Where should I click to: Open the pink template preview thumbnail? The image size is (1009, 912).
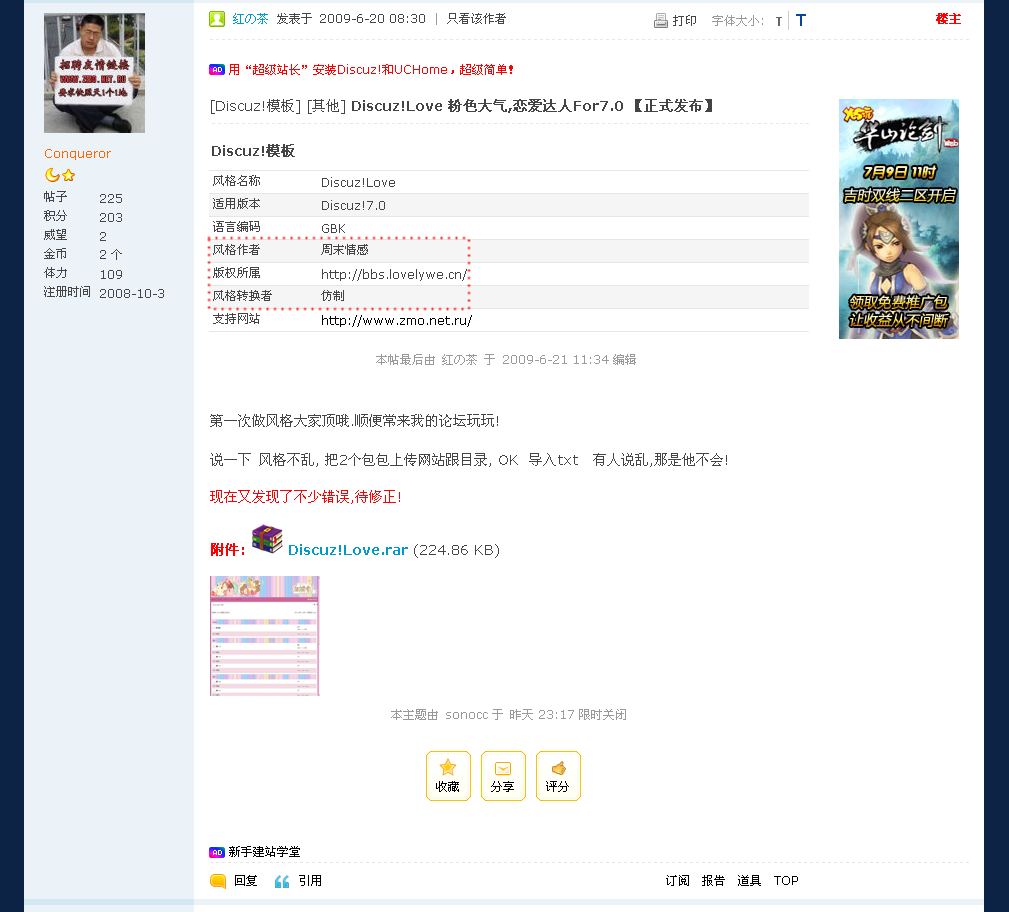point(264,636)
